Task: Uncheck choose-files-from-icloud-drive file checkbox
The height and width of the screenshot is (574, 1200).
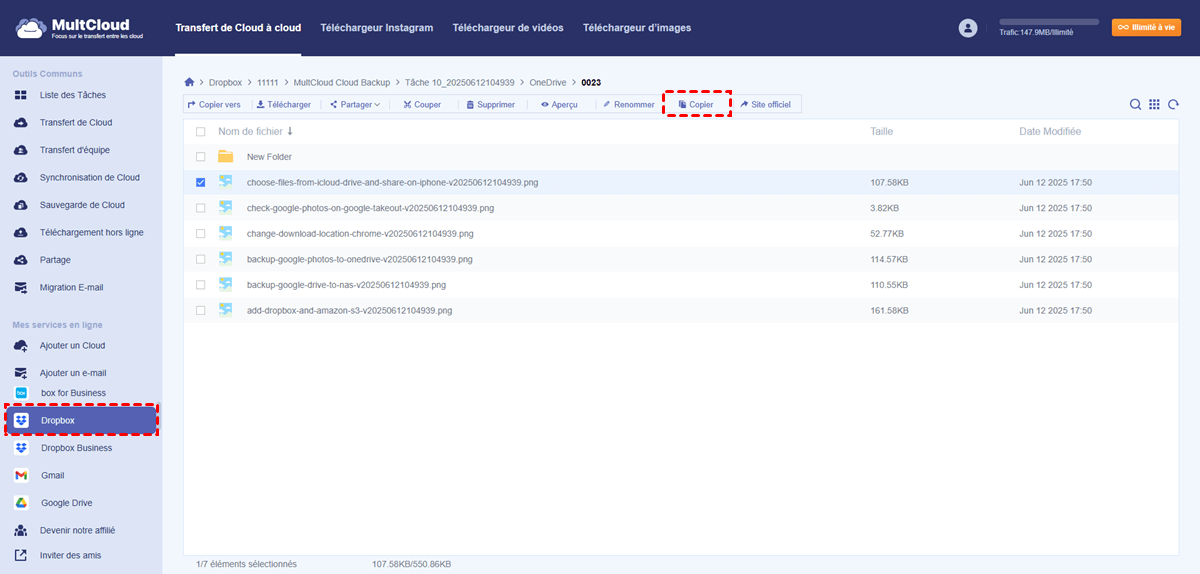Action: pos(201,182)
